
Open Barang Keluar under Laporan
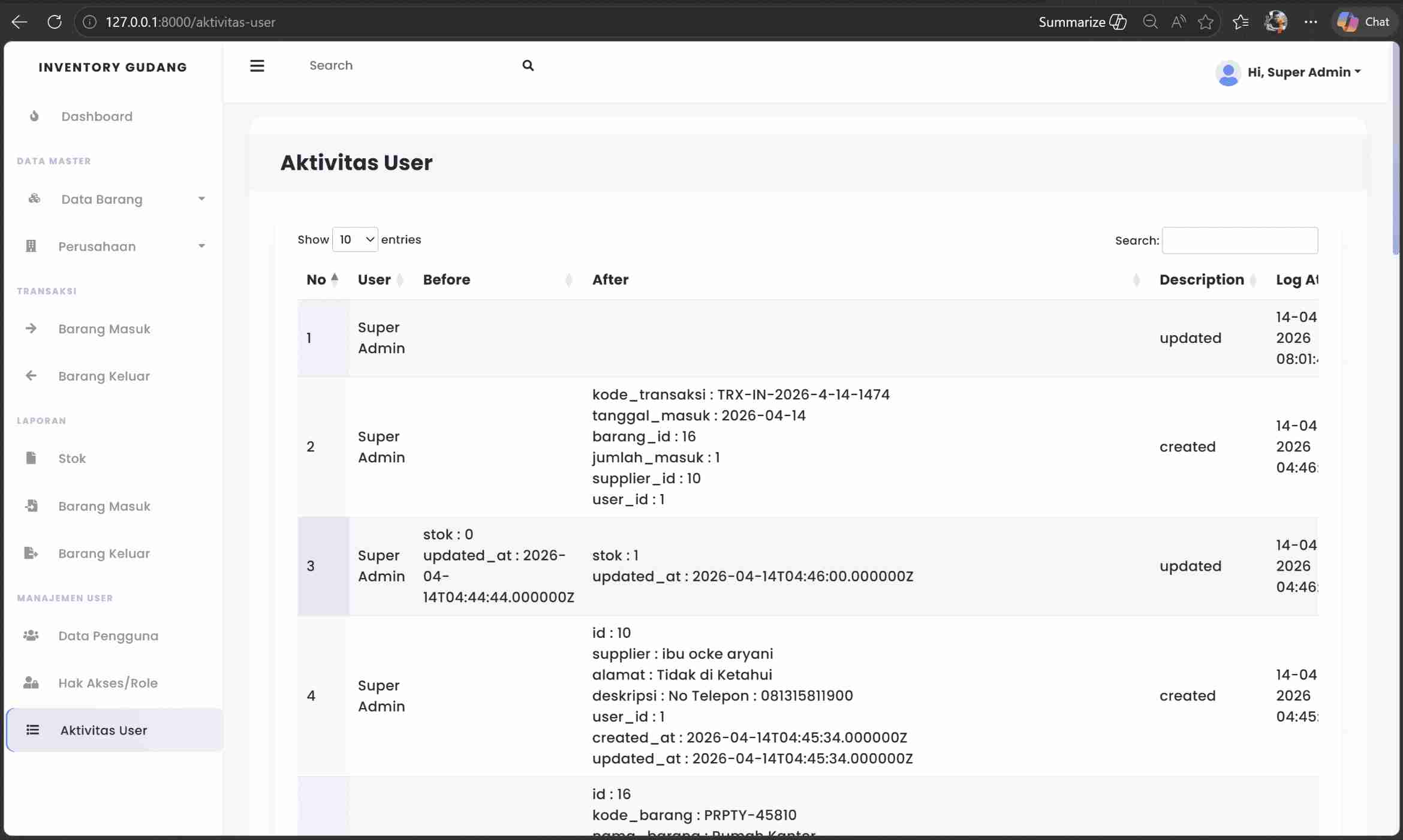point(104,553)
